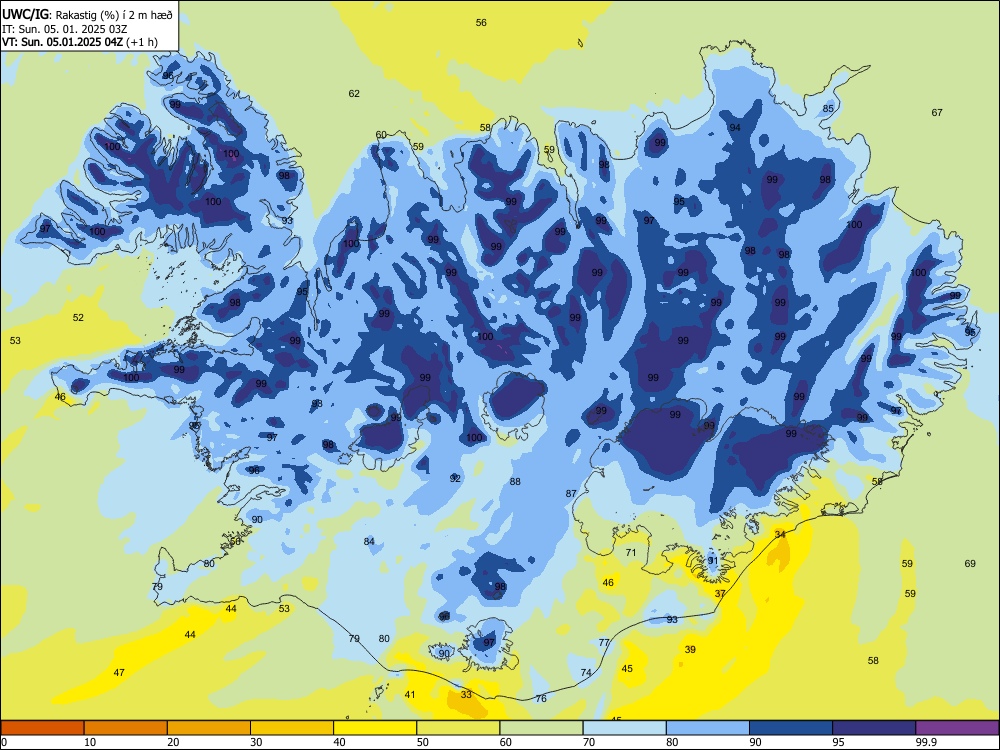Select the navy 95–99.9 legend swatch

point(874,728)
